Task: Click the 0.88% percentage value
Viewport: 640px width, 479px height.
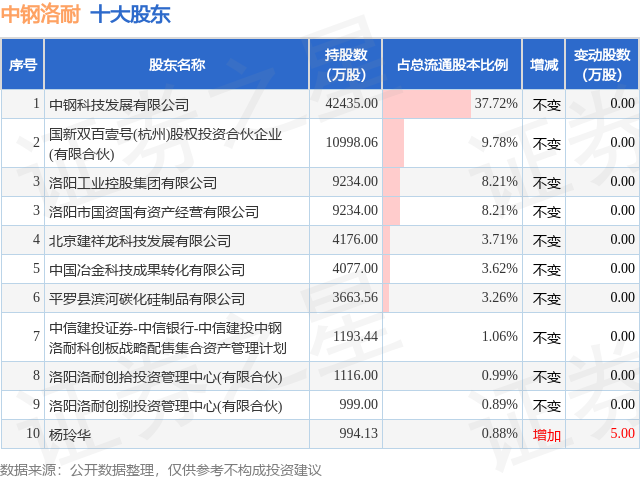Action: 500,433
